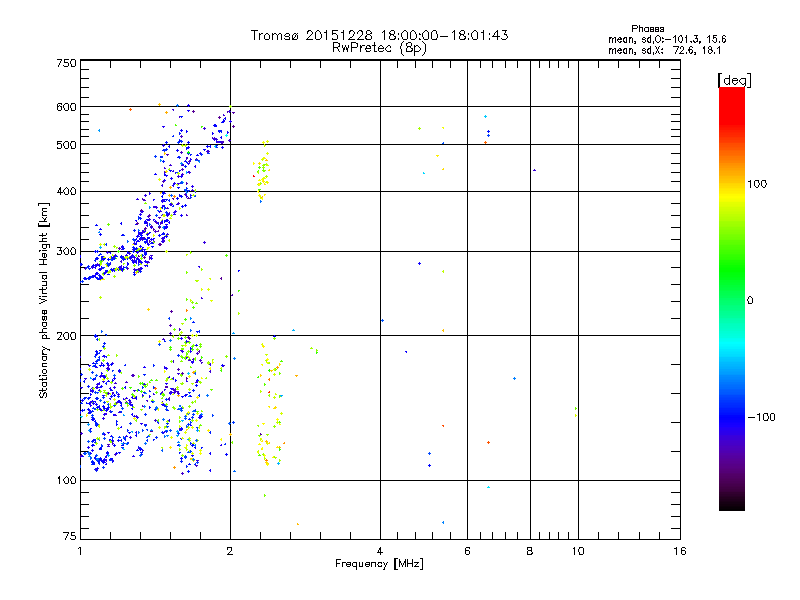The width and height of the screenshot is (800, 600).
Task: Click the 'mean, sd,O:-101.3, 15.6' line
Action: 667,39
